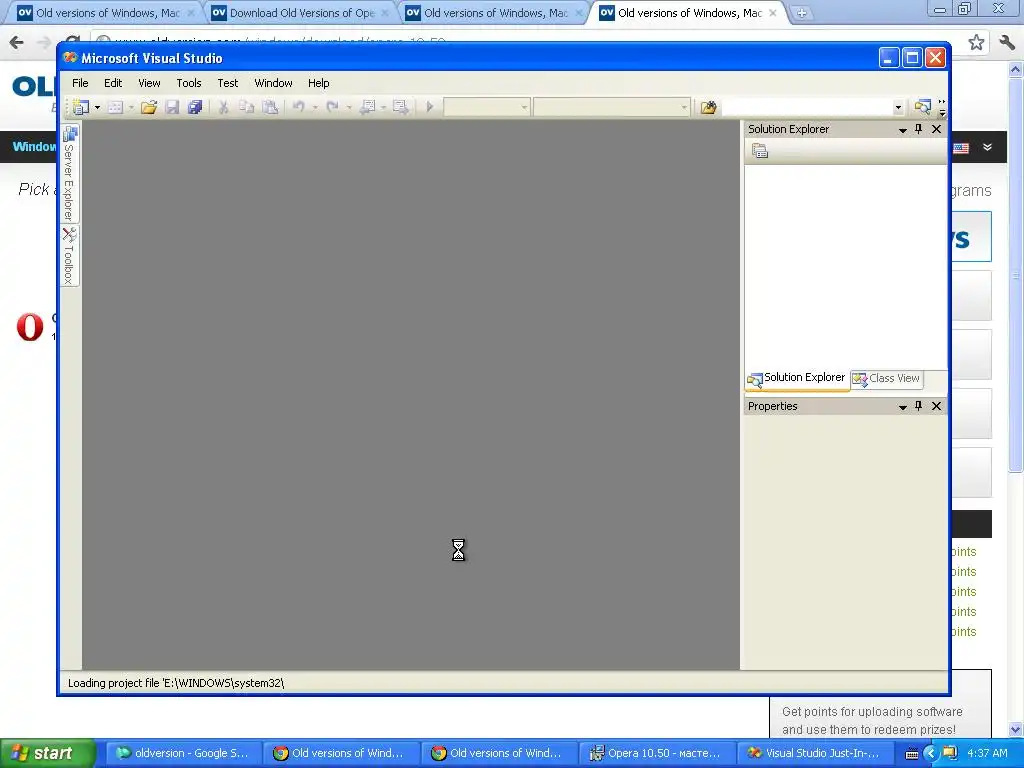Close the Solution Explorer panel
Image resolution: width=1024 pixels, height=768 pixels.
point(936,129)
